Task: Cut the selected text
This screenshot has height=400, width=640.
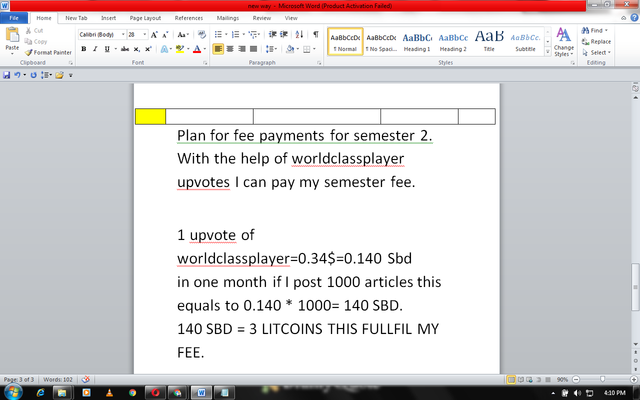Action: (34, 31)
